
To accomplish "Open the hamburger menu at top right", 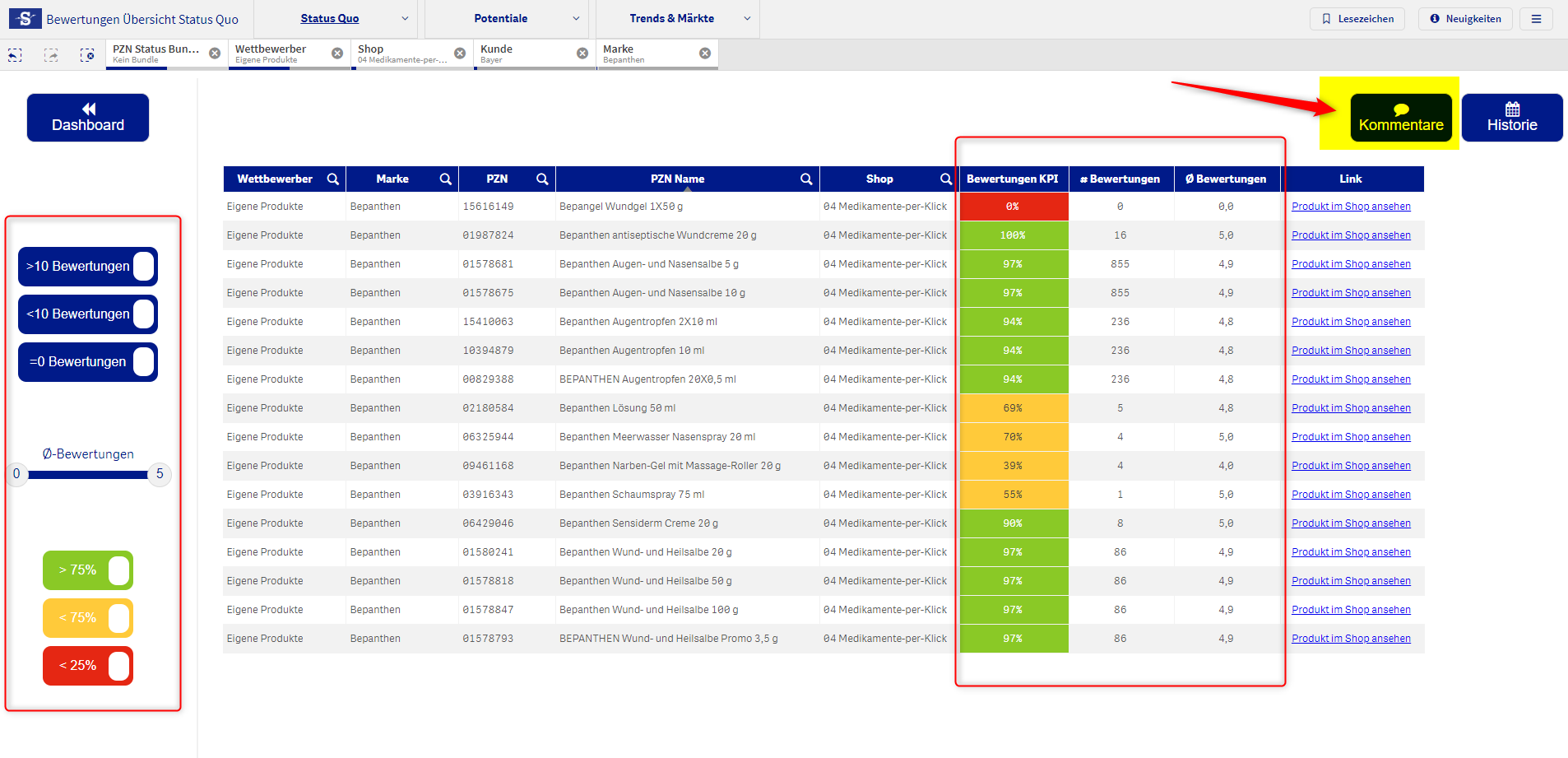I will coord(1536,19).
